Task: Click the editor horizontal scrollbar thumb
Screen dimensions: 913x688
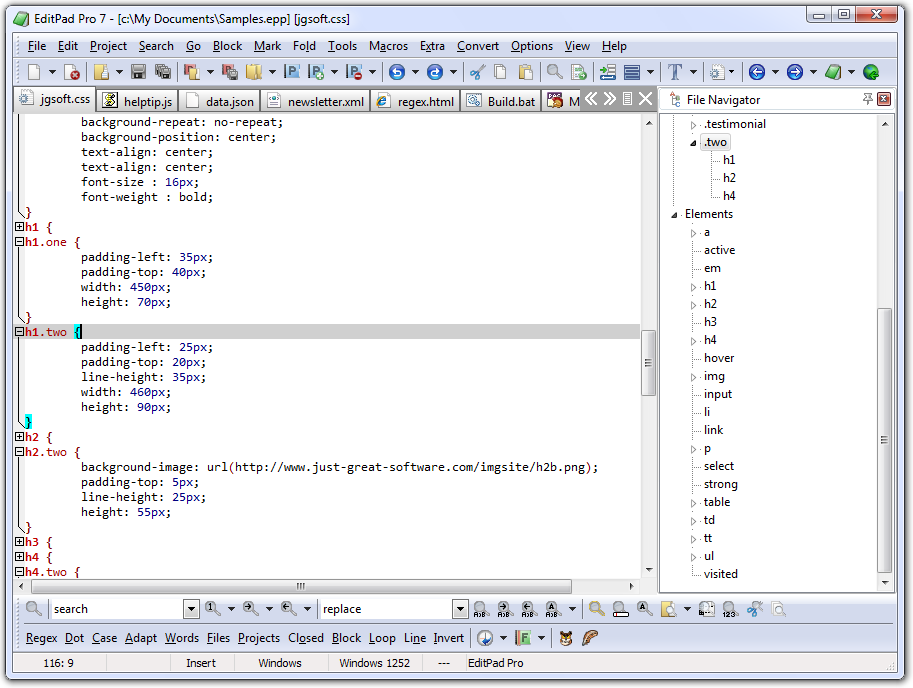Action: point(301,586)
